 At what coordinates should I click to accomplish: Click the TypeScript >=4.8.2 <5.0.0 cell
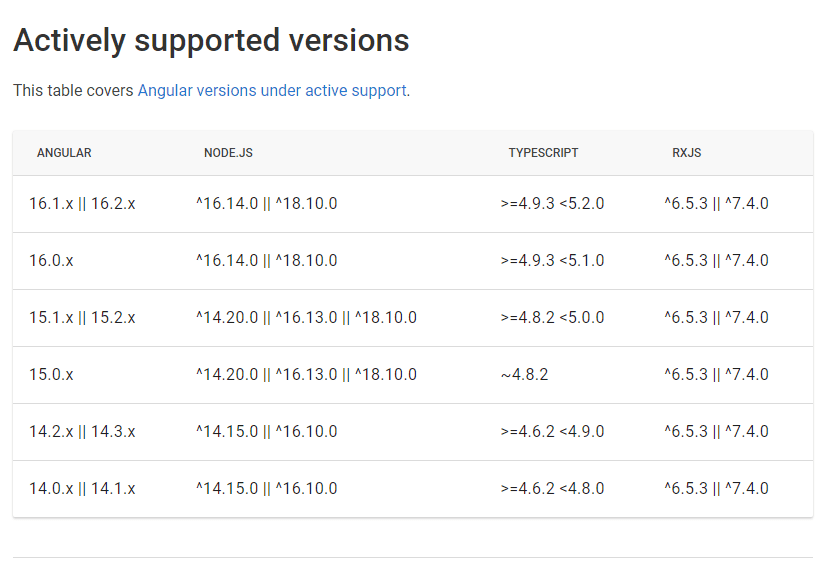coord(552,318)
